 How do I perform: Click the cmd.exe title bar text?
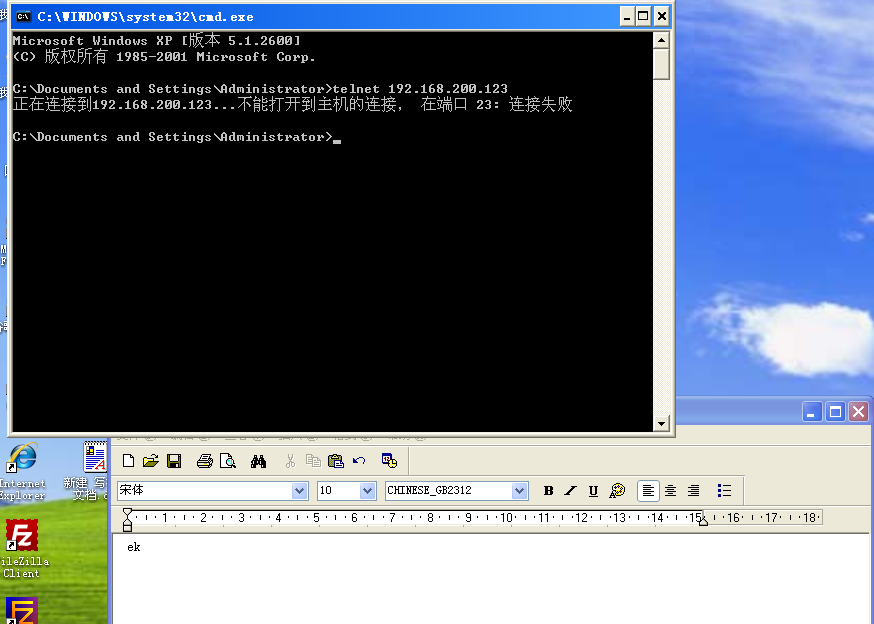click(x=145, y=17)
